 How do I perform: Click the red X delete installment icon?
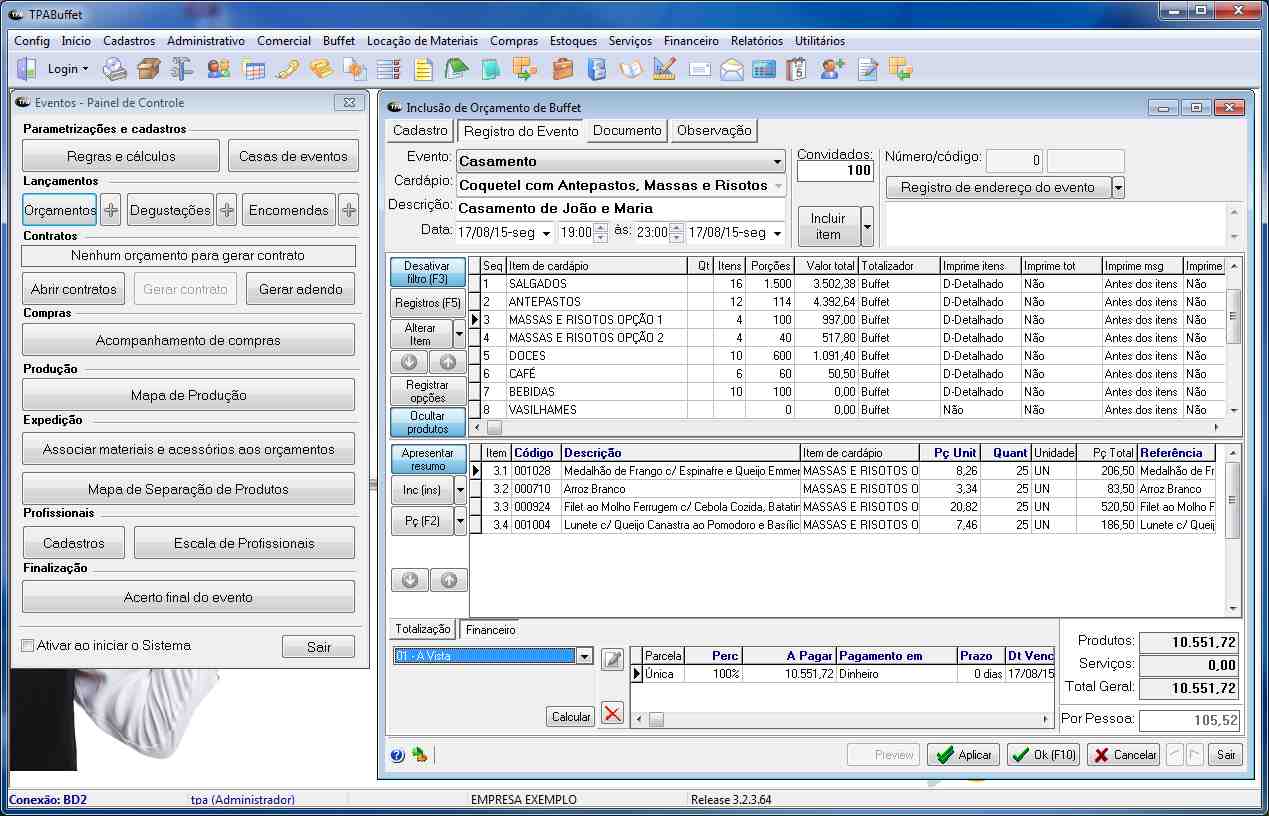pos(613,713)
